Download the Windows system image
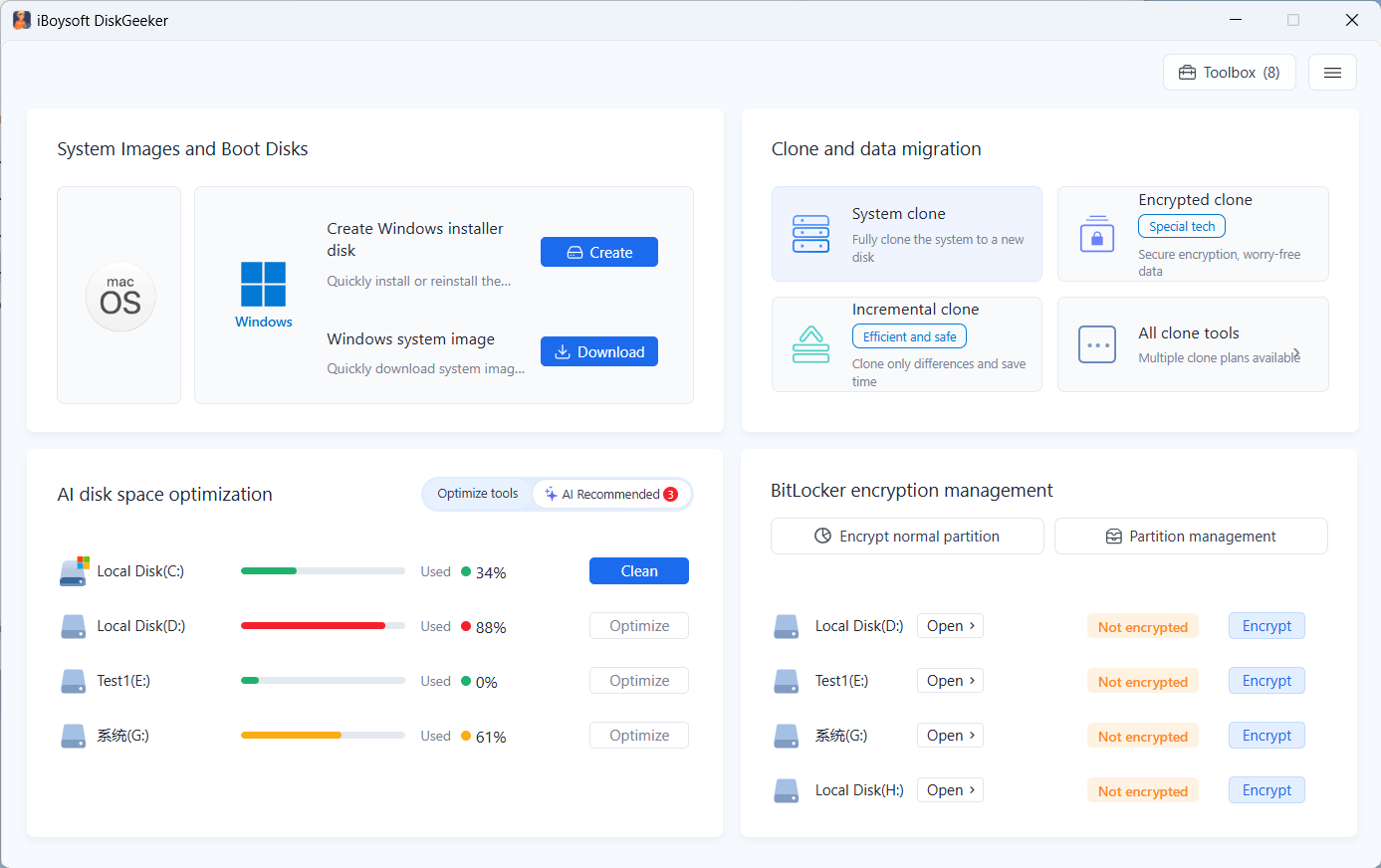The image size is (1381, 868). click(599, 351)
